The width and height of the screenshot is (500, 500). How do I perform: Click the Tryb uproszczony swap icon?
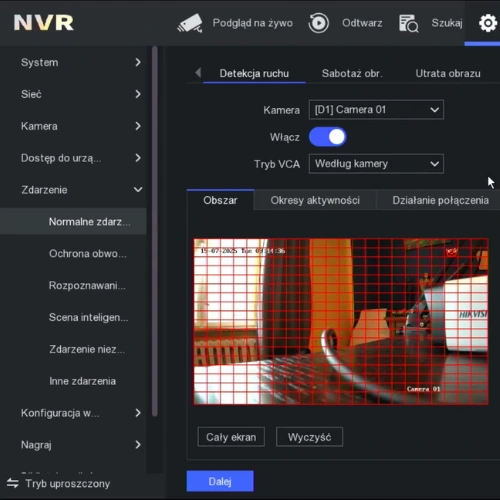[x=13, y=483]
